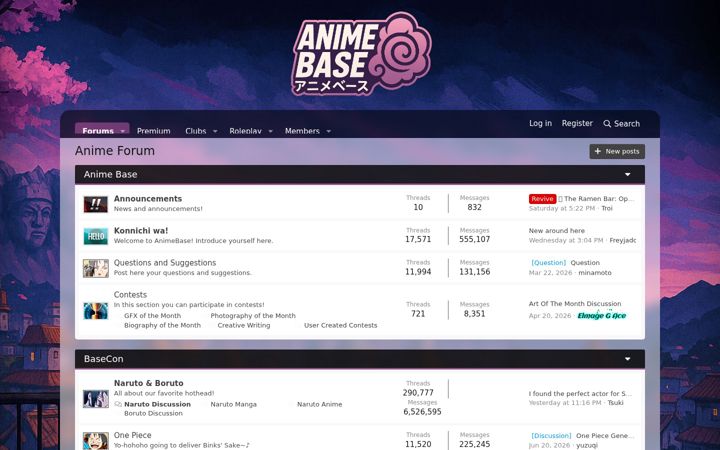Open the Konnichi wa! forum link
The height and width of the screenshot is (450, 720).
point(141,231)
